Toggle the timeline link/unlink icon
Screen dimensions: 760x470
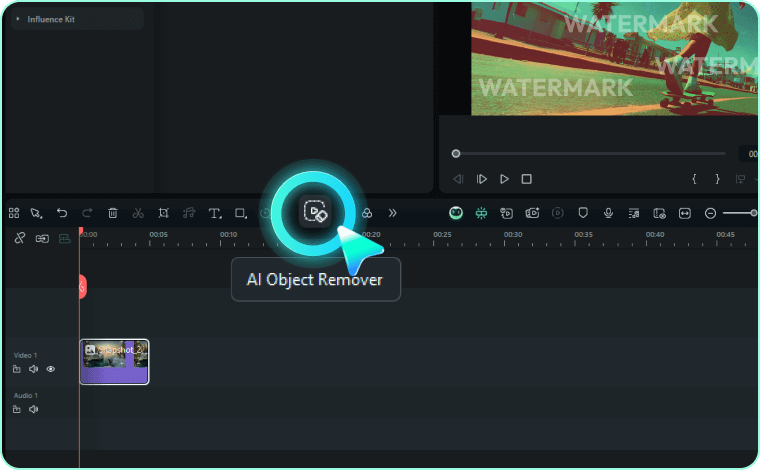18,238
